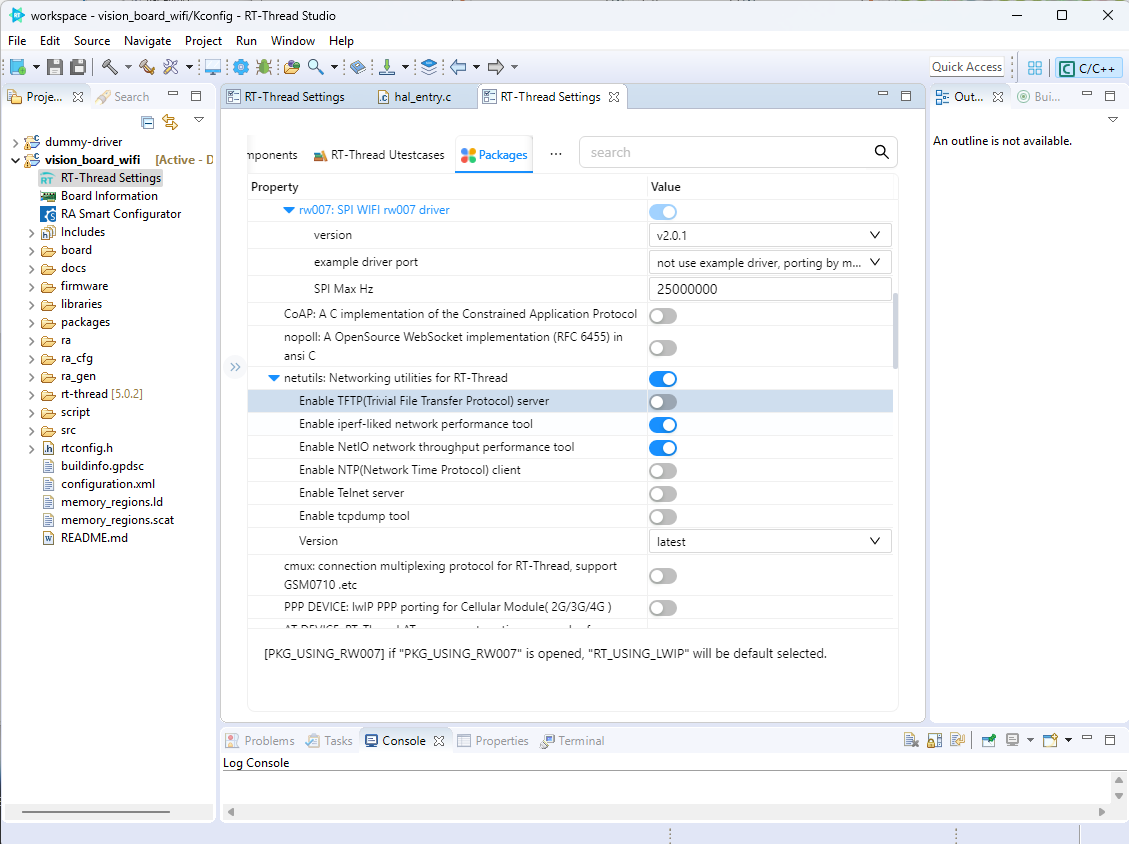
Task: Switch to the hal_entry.c editor tab
Action: [x=421, y=97]
